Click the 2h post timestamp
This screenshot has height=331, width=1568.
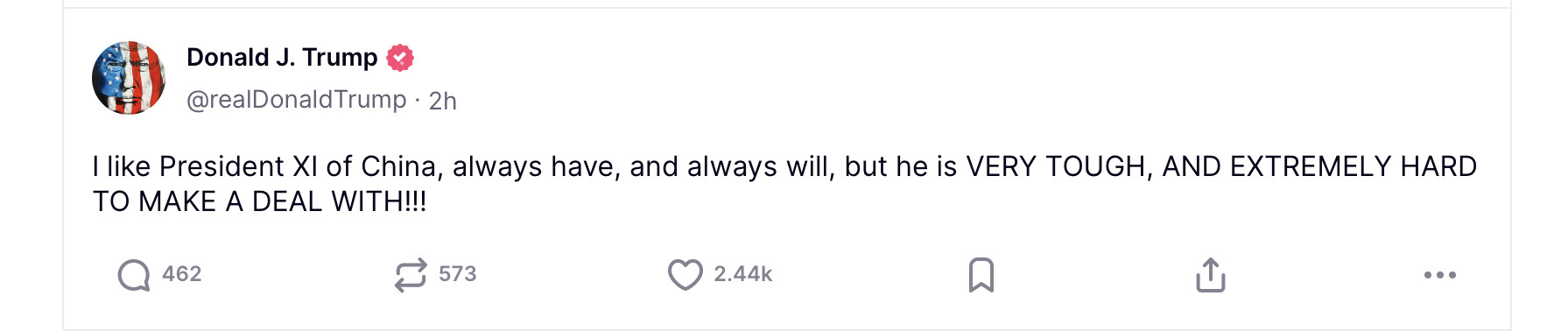point(443,102)
